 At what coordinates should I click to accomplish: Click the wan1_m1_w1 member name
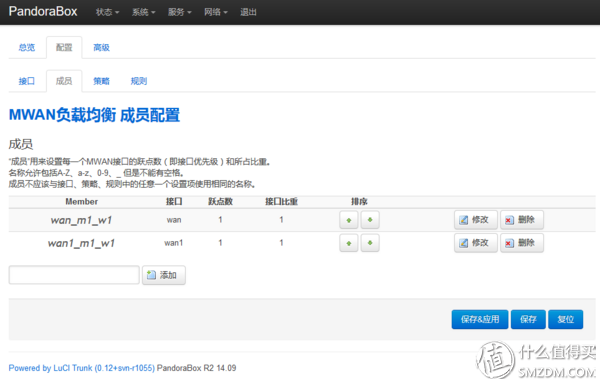pyautogui.click(x=81, y=243)
